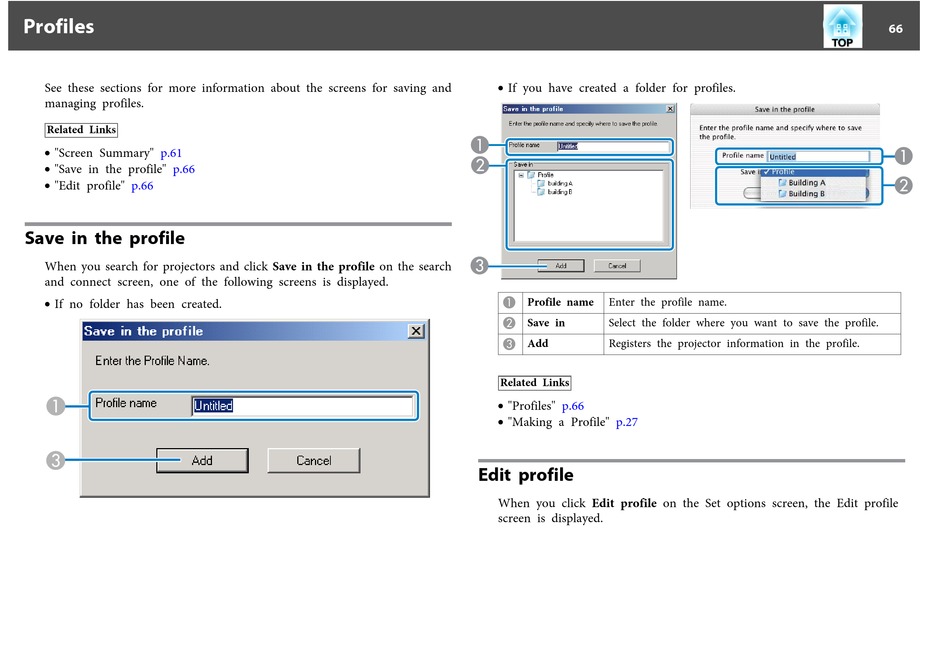The height and width of the screenshot is (660, 950).
Task: Click the "Enter the Profile Name." text in the dialog
Action: 152,361
